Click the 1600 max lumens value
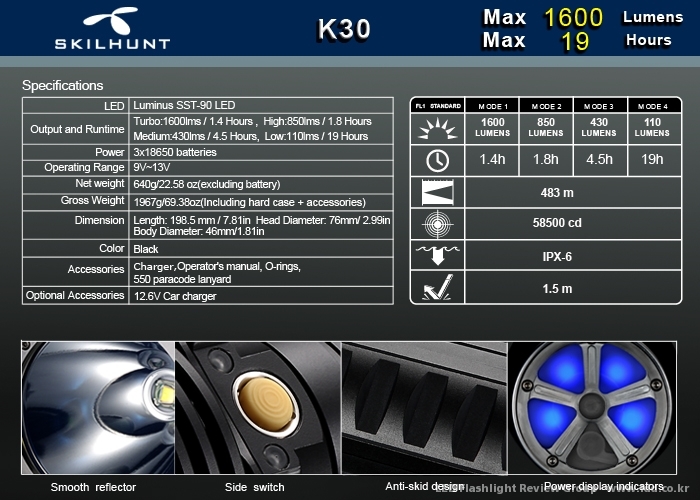This screenshot has height=500, width=700. (573, 17)
